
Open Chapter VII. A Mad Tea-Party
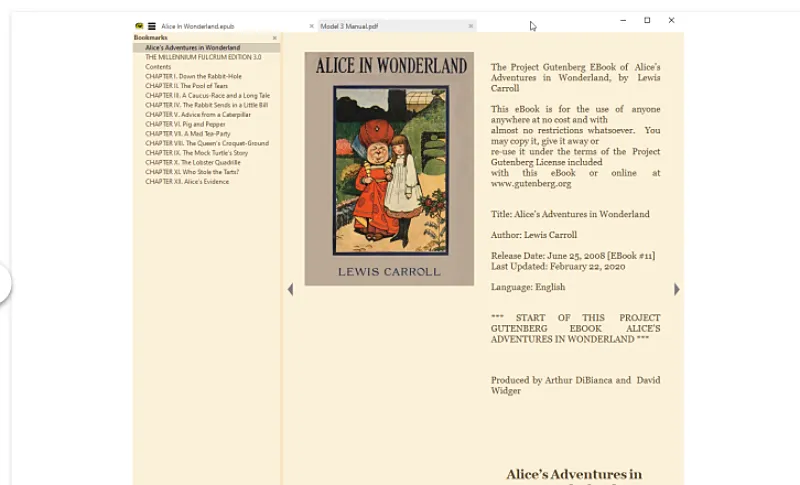pos(188,134)
